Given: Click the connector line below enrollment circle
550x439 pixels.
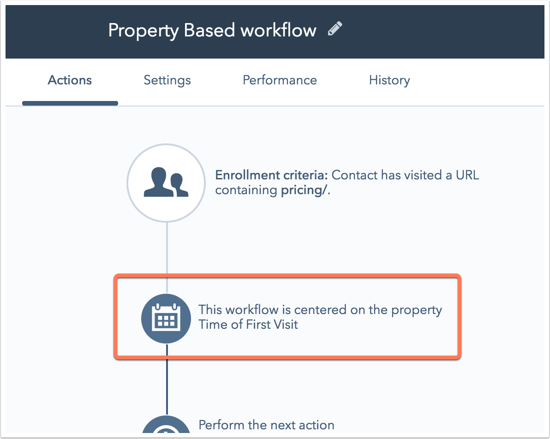Looking at the screenshot, I should (167, 249).
